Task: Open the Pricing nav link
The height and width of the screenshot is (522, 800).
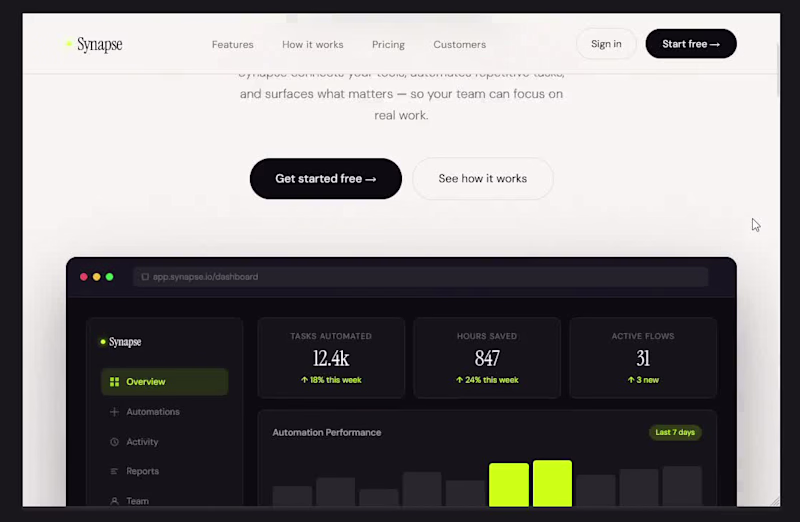Action: pos(388,44)
